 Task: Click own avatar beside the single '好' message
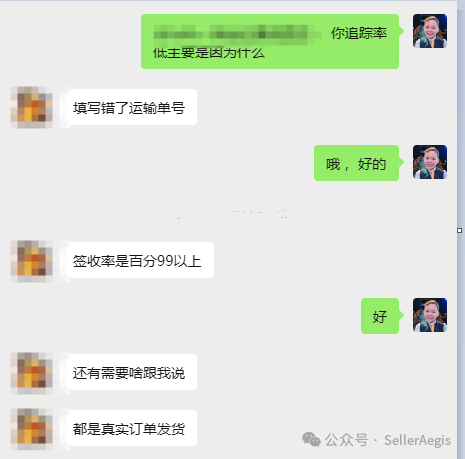tap(430, 315)
